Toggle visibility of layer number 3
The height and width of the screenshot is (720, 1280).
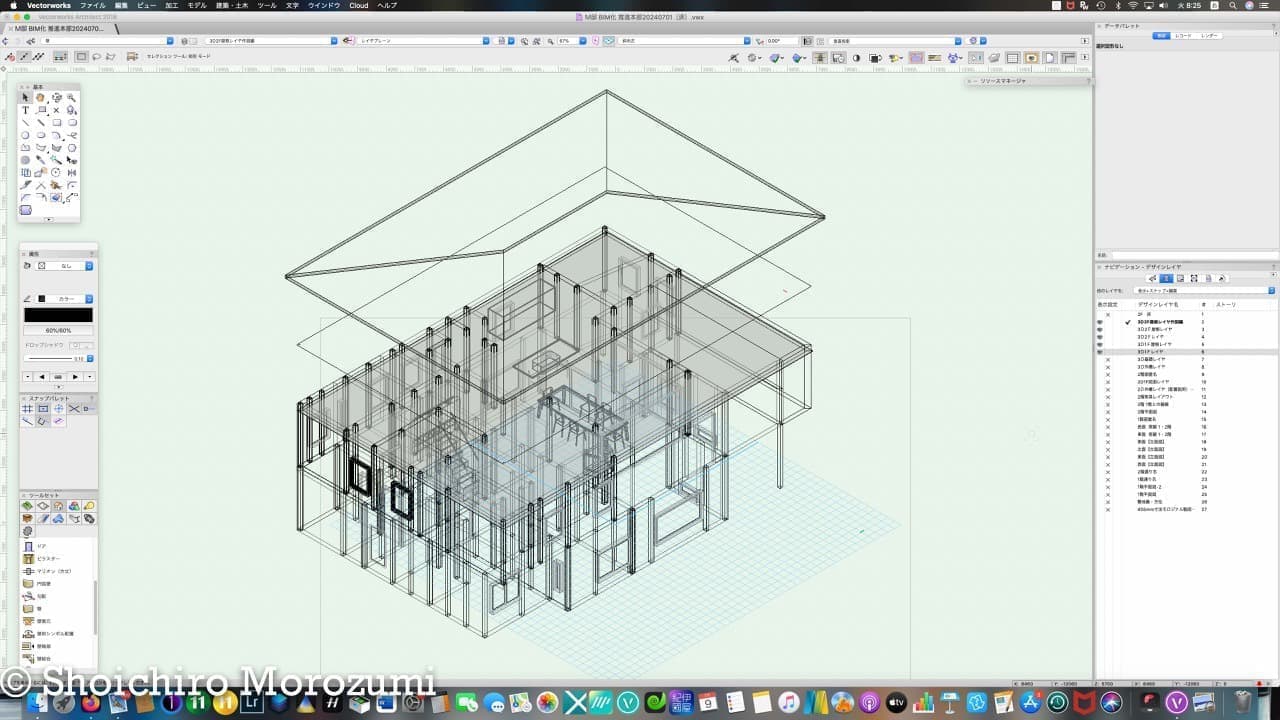point(1099,329)
